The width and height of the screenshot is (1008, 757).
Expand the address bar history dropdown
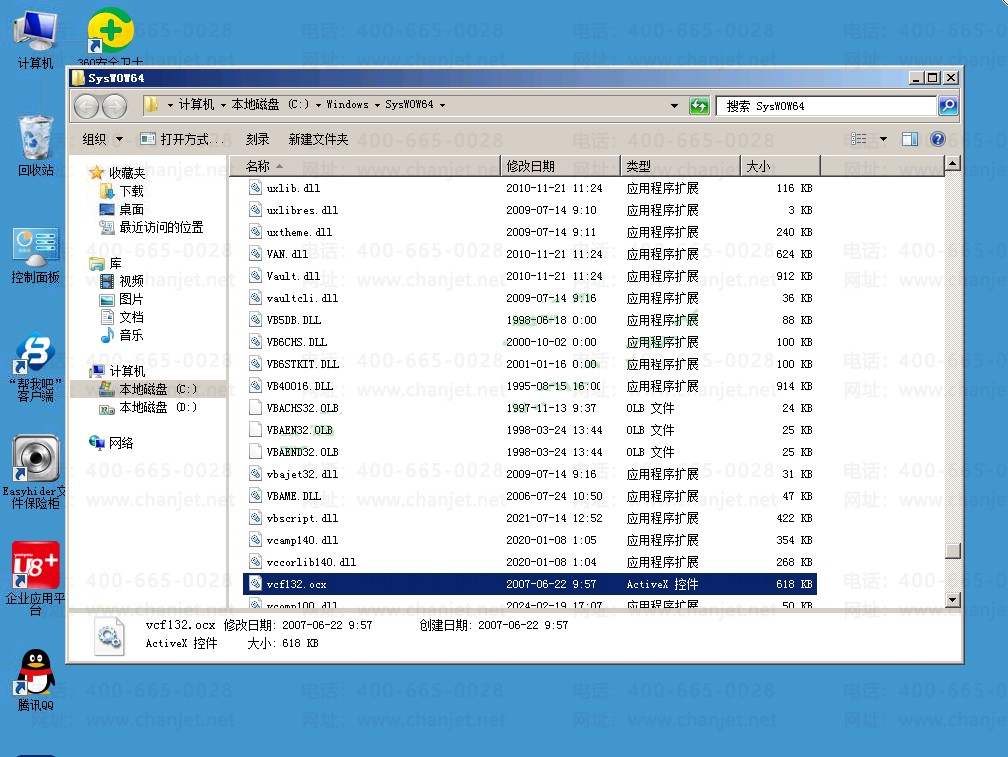click(x=674, y=105)
